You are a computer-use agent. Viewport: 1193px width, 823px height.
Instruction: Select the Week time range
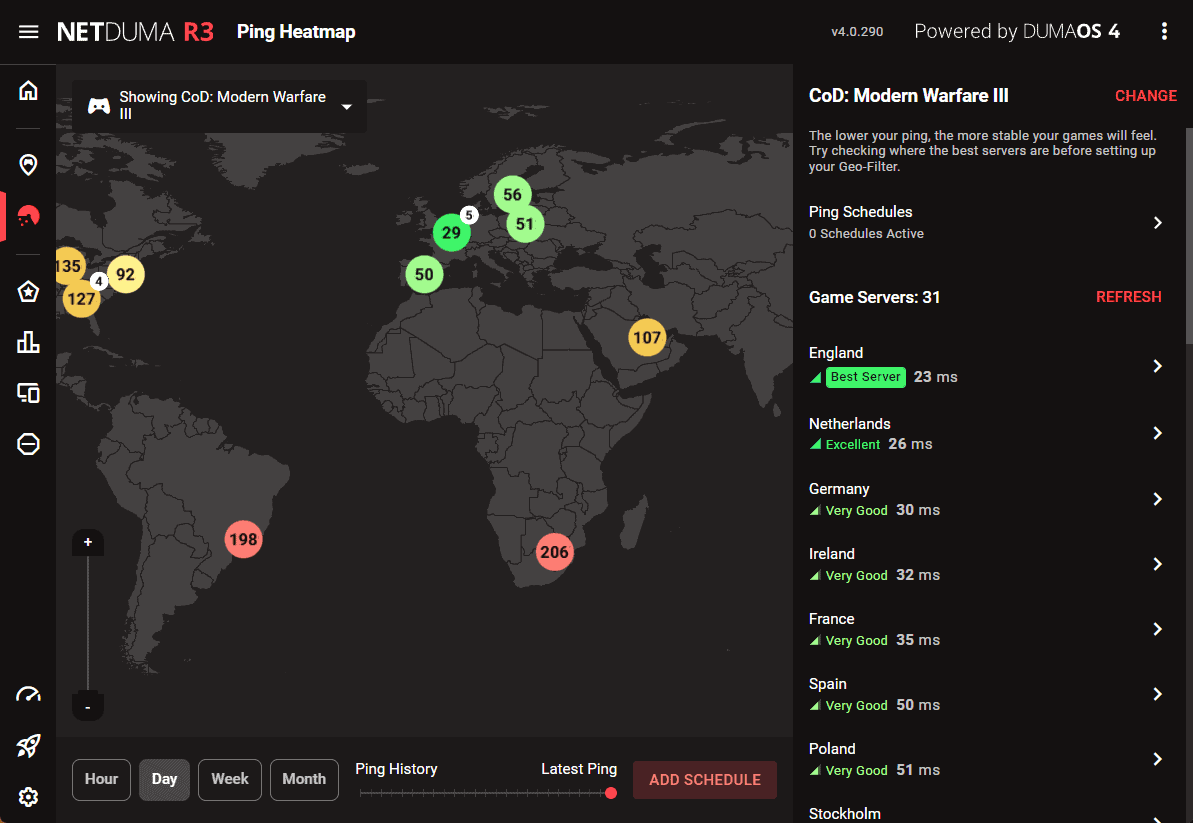tap(230, 780)
